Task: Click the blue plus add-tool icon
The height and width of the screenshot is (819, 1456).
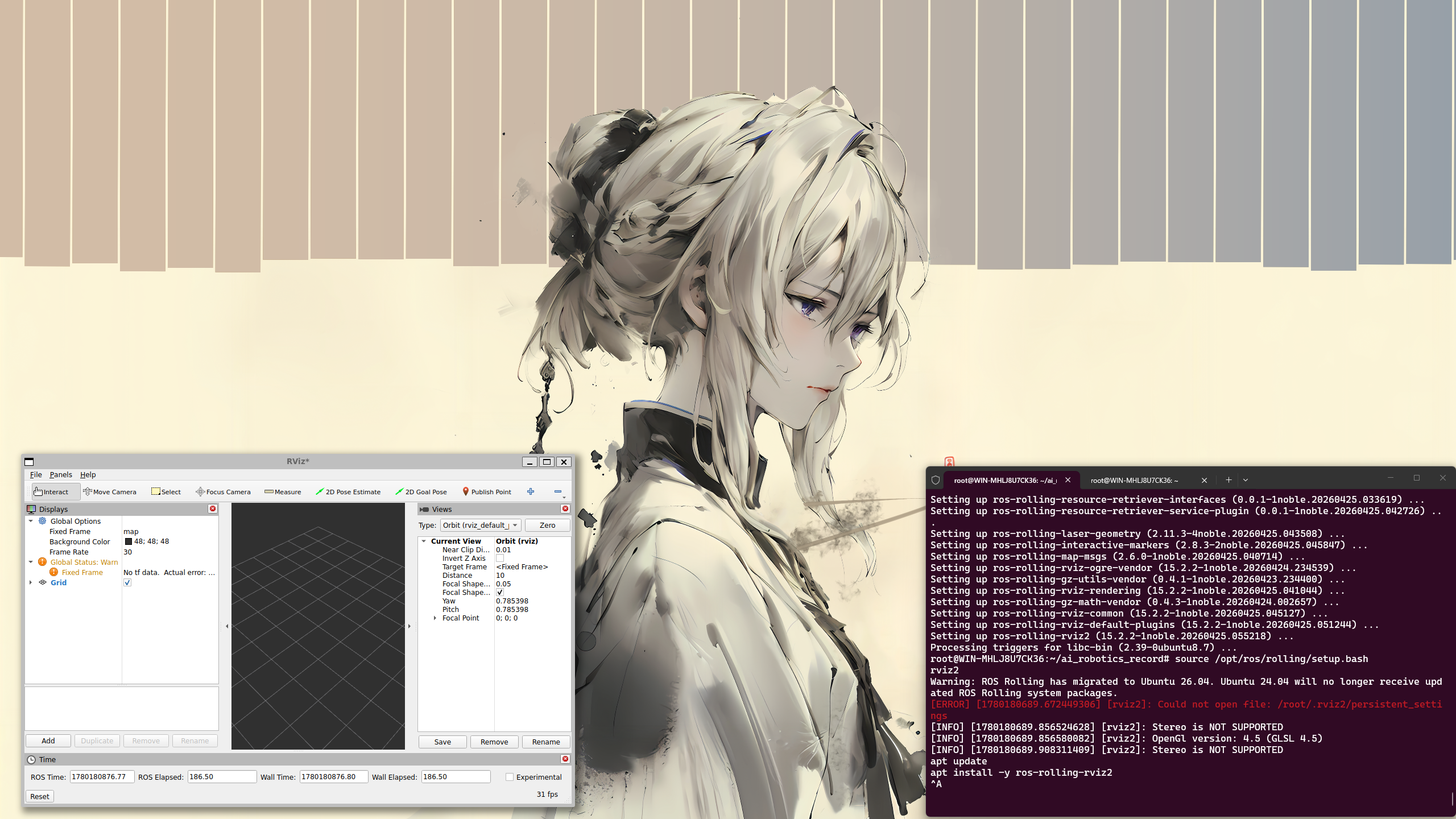Action: 531,491
